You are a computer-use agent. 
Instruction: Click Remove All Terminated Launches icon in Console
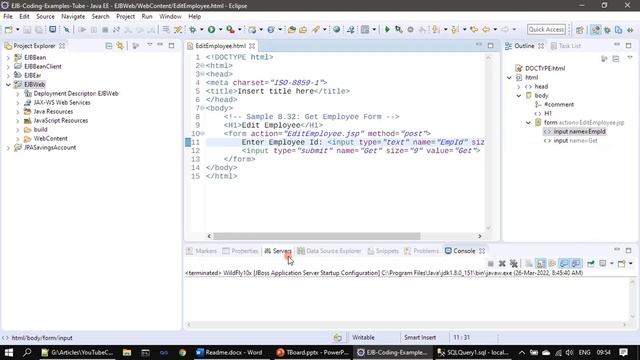(514, 264)
